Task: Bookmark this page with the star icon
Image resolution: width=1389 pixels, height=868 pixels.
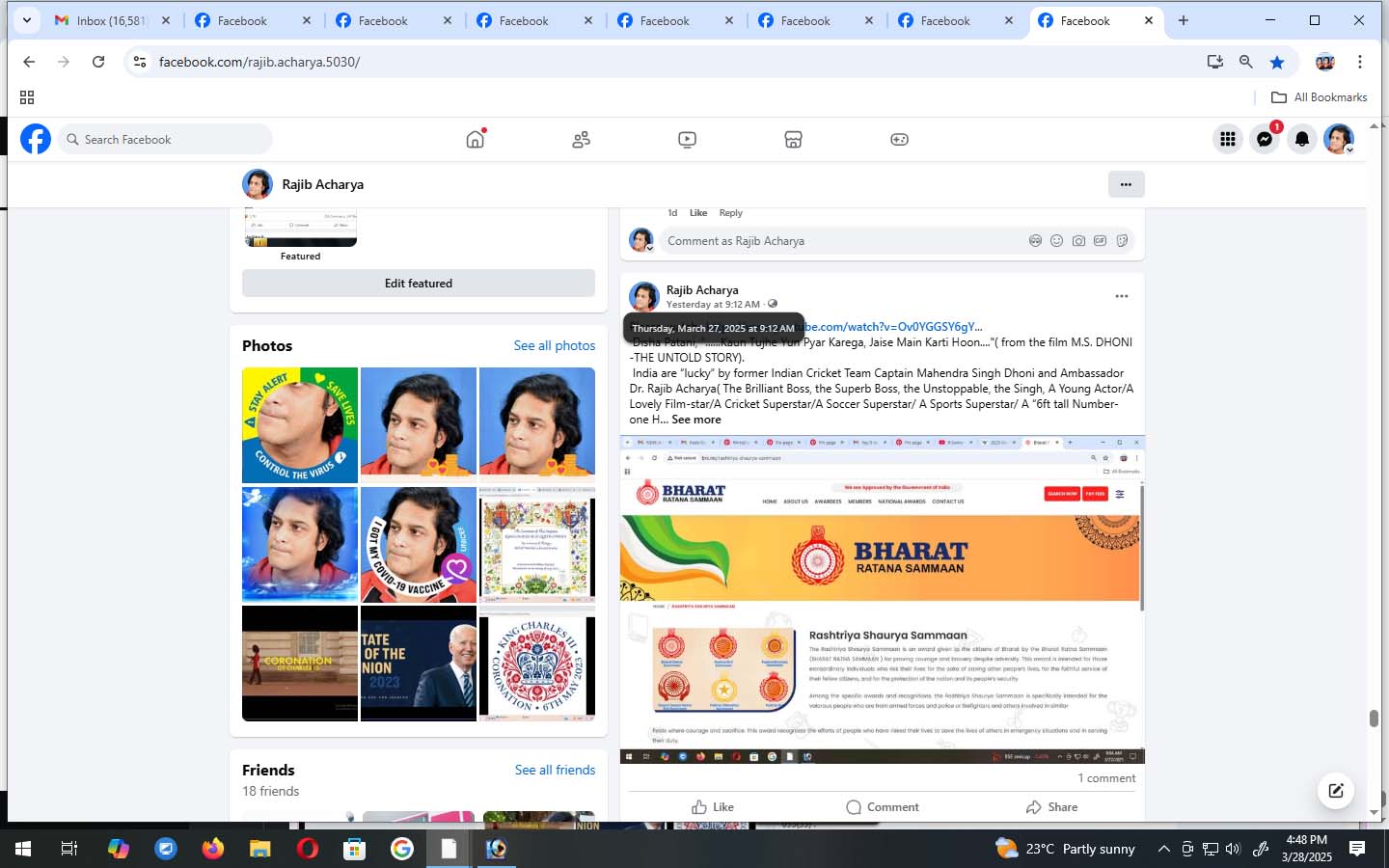Action: [x=1277, y=62]
